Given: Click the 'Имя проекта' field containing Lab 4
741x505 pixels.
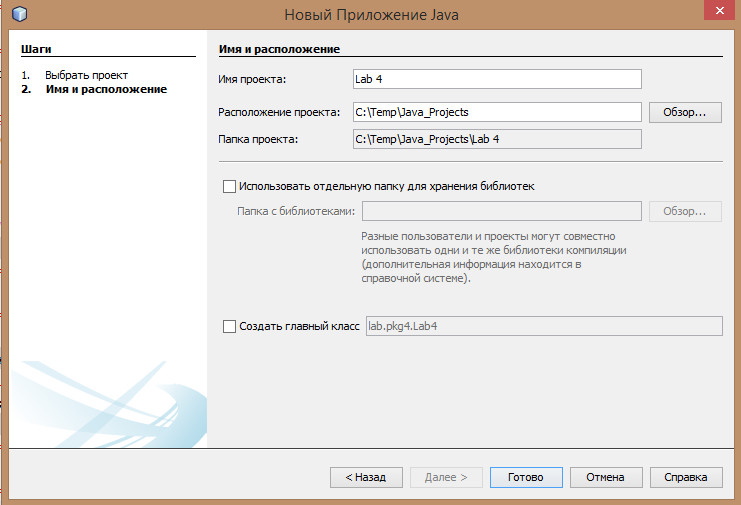Looking at the screenshot, I should [x=497, y=79].
